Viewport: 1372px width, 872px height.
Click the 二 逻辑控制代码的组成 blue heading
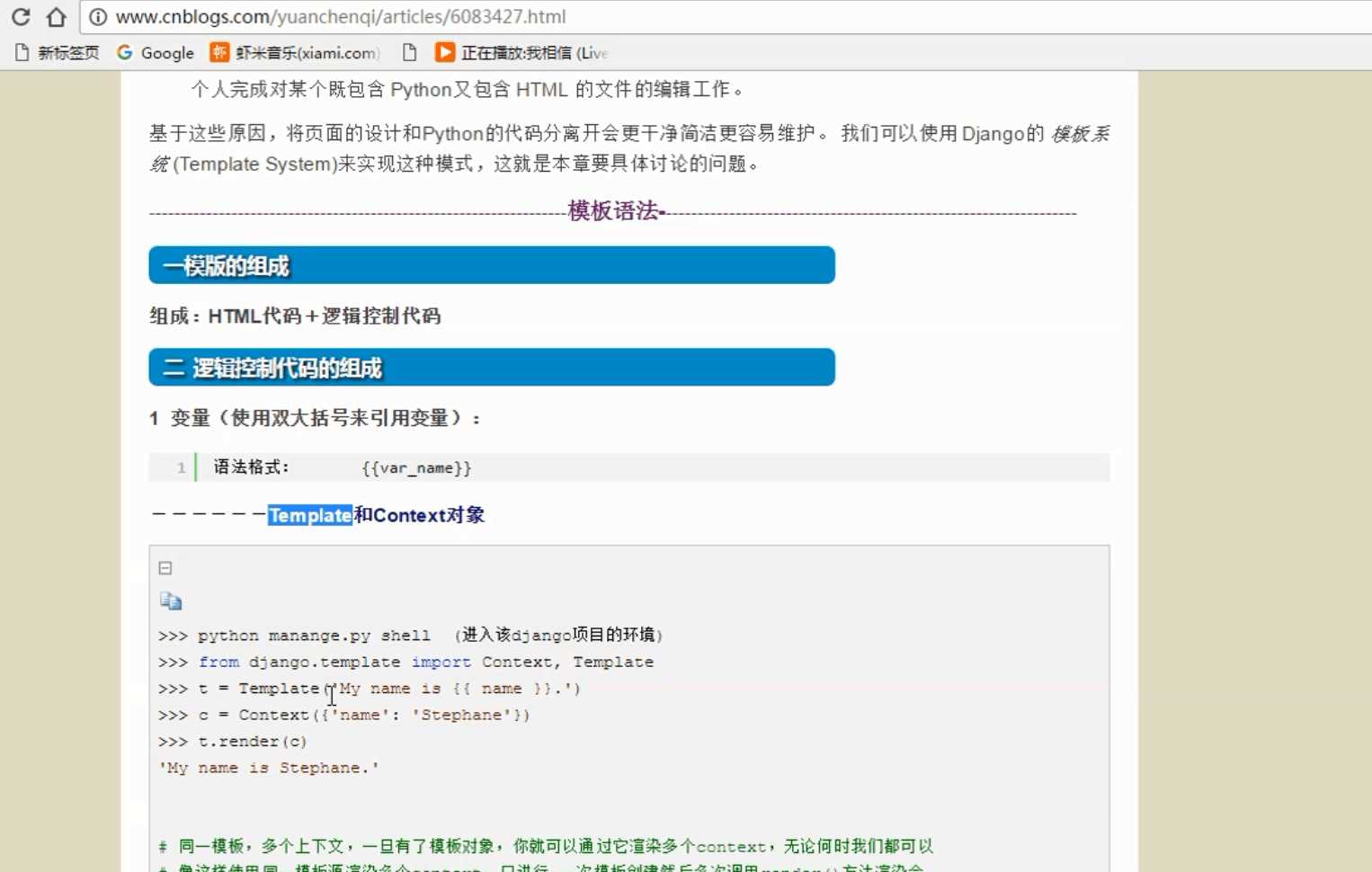[492, 367]
